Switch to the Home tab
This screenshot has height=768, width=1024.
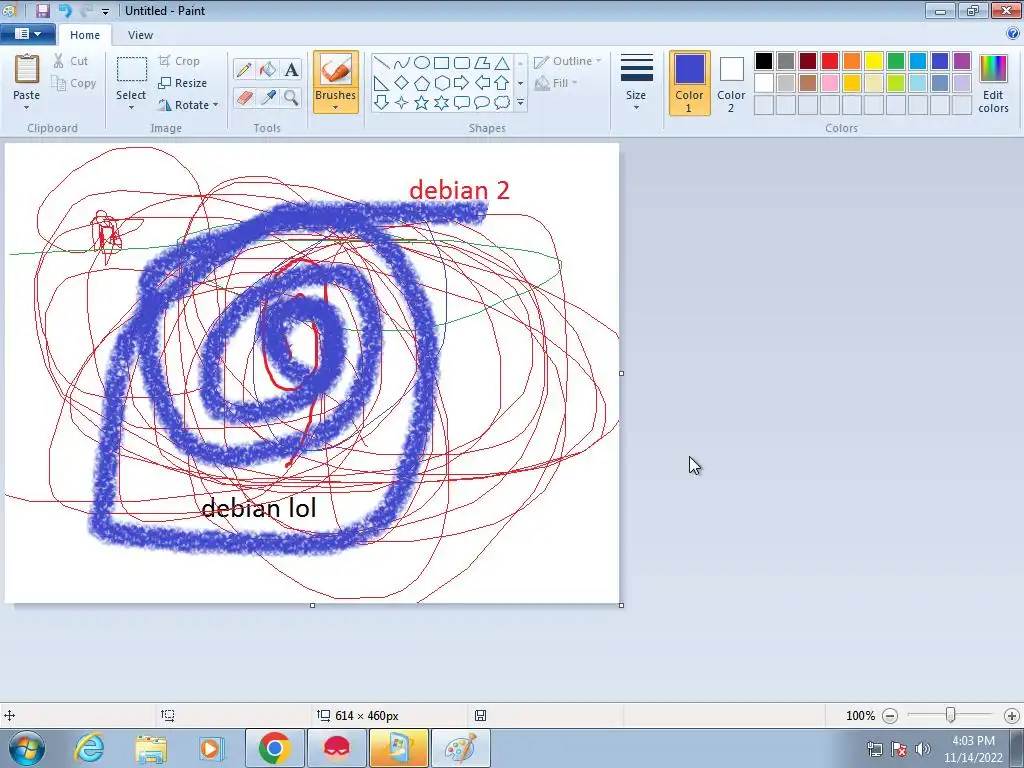85,35
